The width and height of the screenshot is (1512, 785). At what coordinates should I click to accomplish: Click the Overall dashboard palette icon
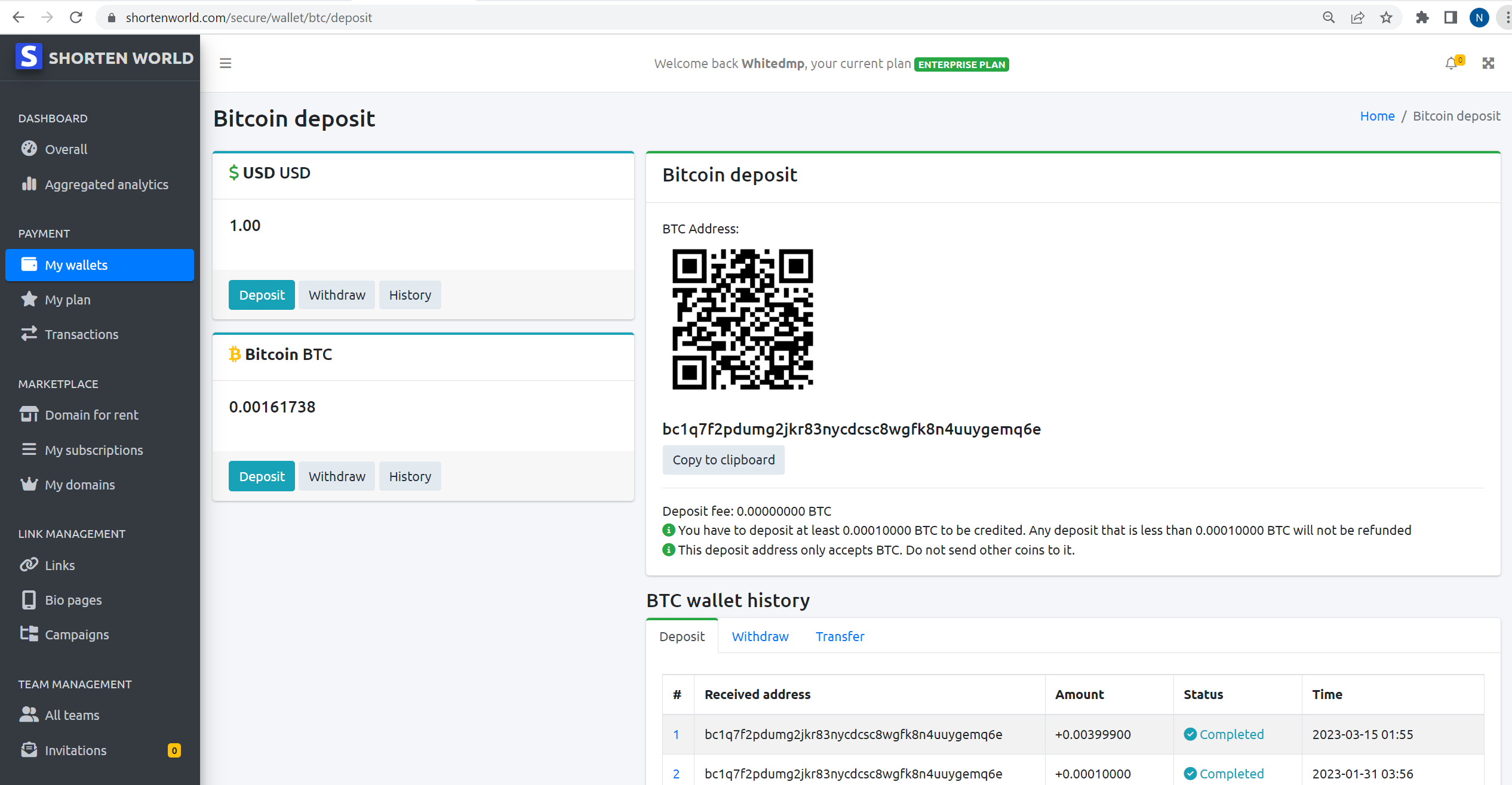(29, 148)
